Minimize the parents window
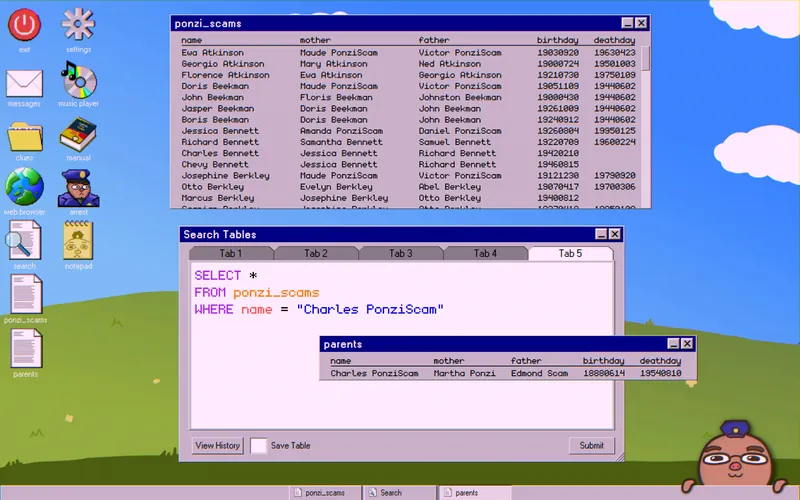 673,343
